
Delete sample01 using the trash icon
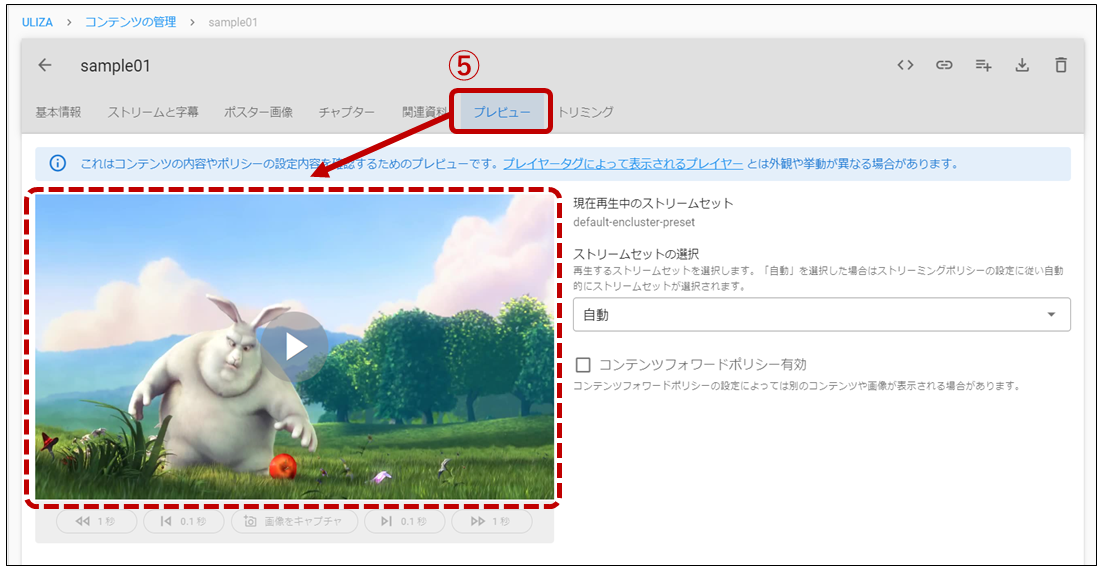pos(1060,65)
